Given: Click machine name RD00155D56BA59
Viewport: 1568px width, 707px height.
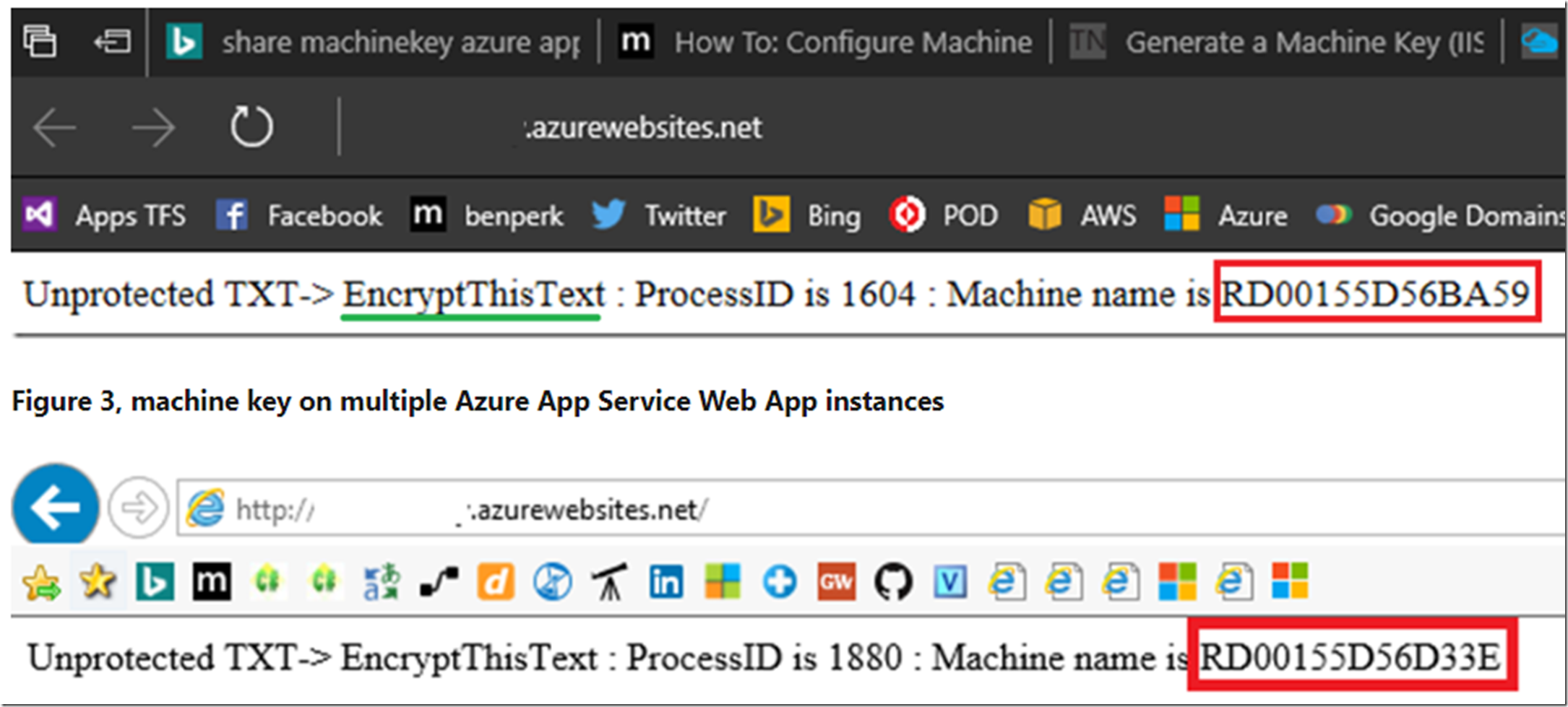Looking at the screenshot, I should tap(1375, 293).
